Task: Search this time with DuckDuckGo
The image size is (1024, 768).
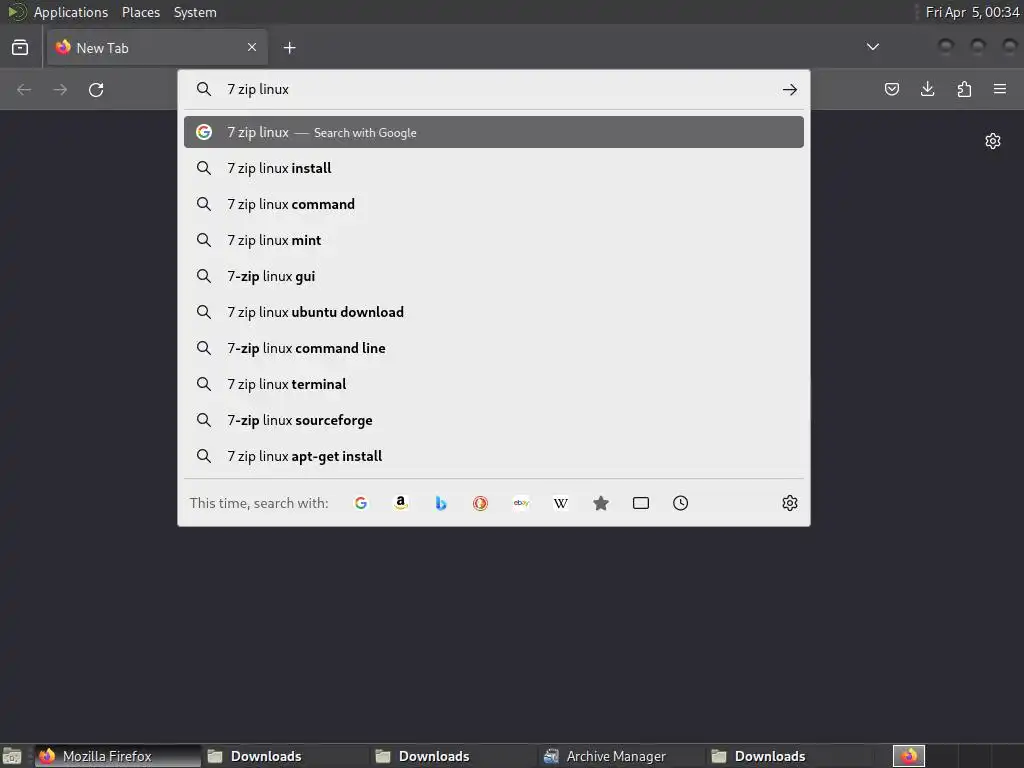Action: click(481, 503)
